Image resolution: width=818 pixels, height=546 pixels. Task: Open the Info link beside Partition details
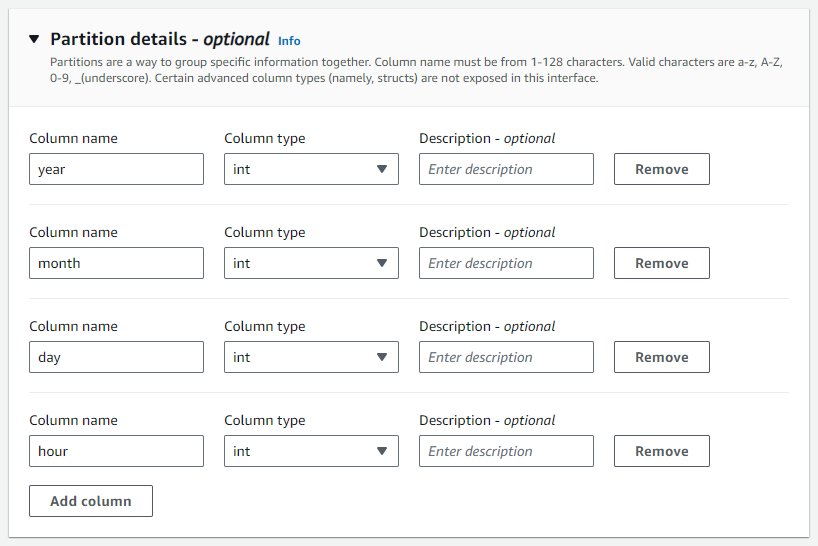pos(289,41)
